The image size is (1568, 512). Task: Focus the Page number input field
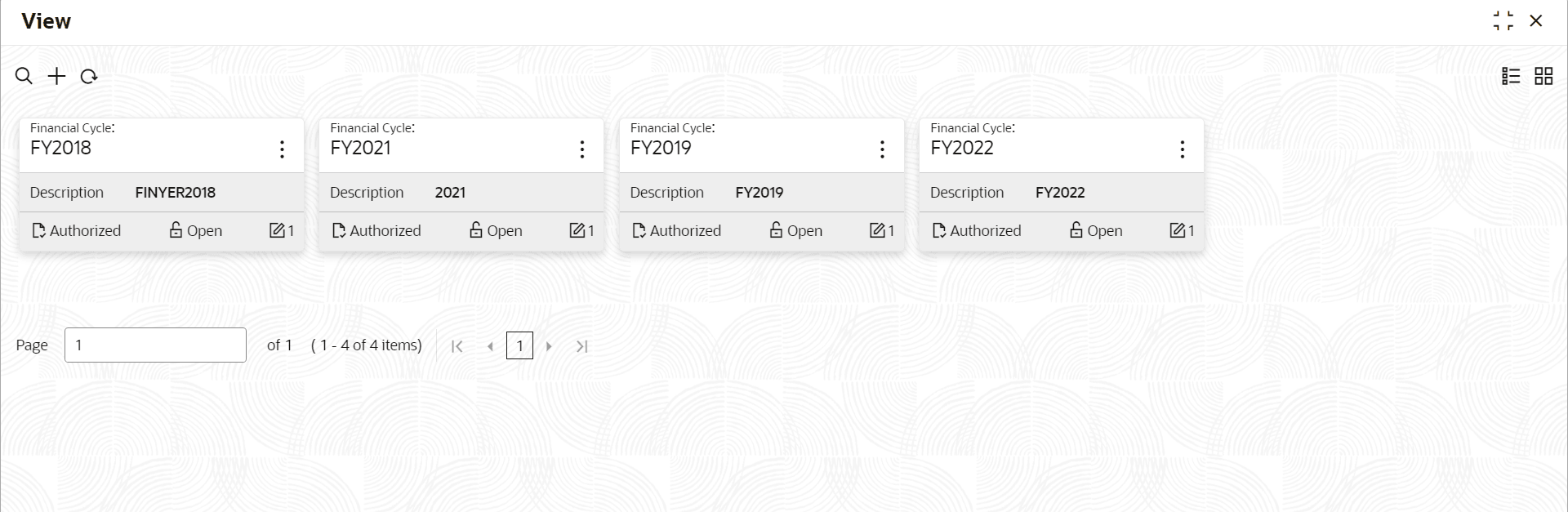coord(155,345)
